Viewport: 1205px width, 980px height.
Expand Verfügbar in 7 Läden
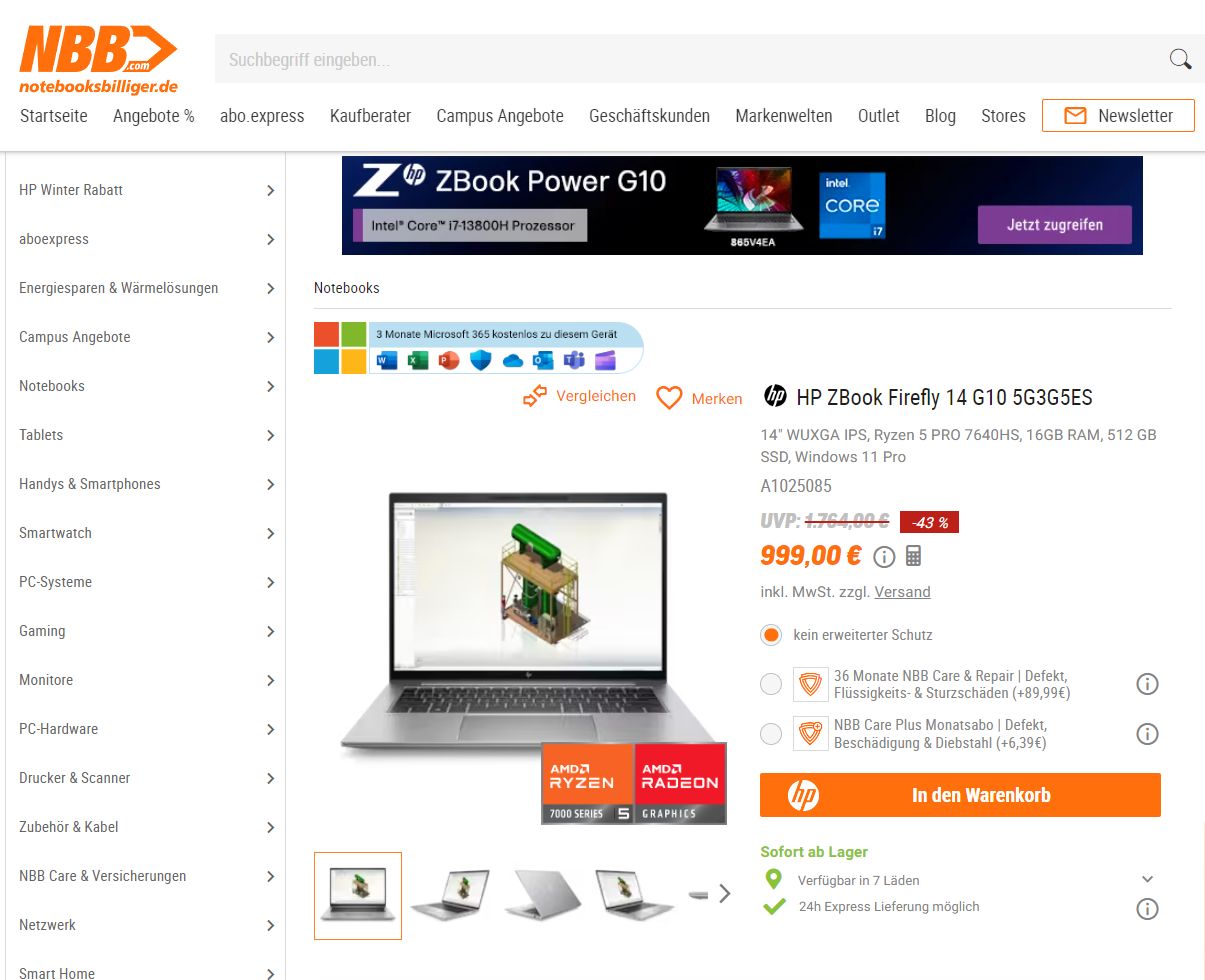click(x=1147, y=880)
